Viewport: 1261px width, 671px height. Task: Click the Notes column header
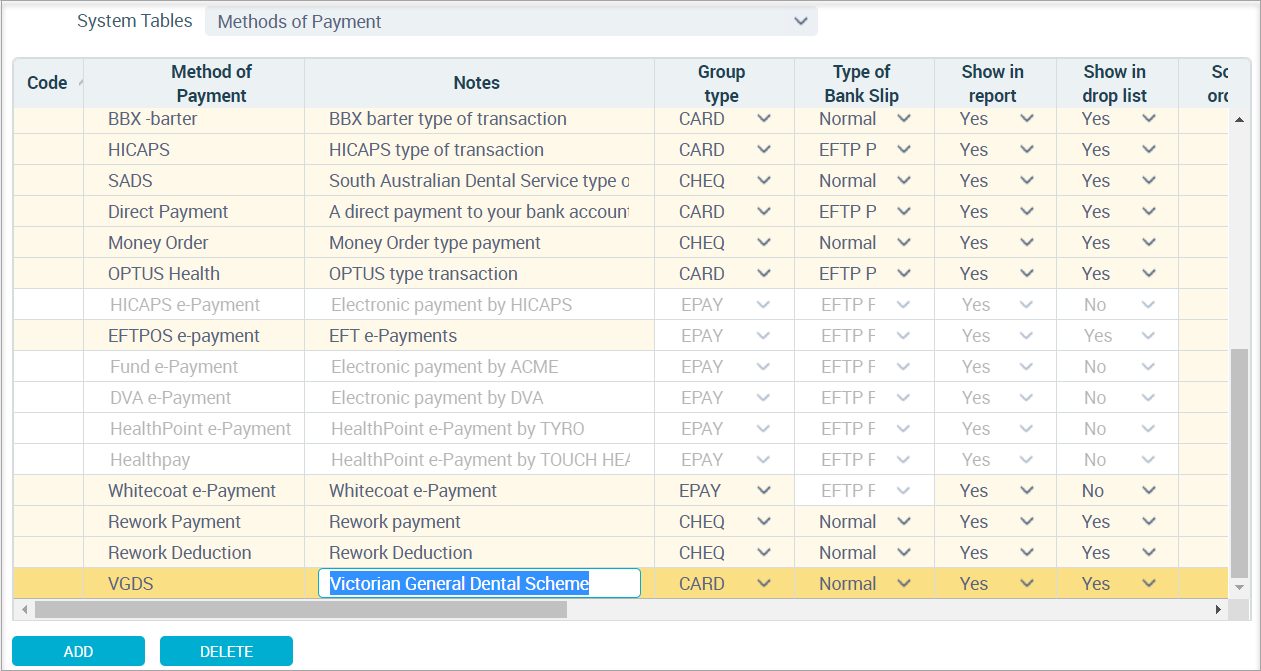tap(479, 83)
